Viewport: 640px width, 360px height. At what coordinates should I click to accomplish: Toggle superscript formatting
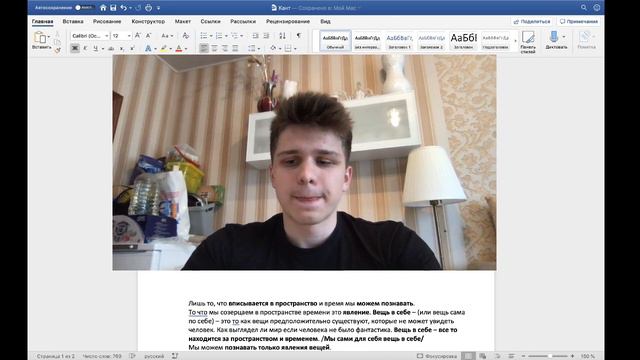(x=132, y=48)
